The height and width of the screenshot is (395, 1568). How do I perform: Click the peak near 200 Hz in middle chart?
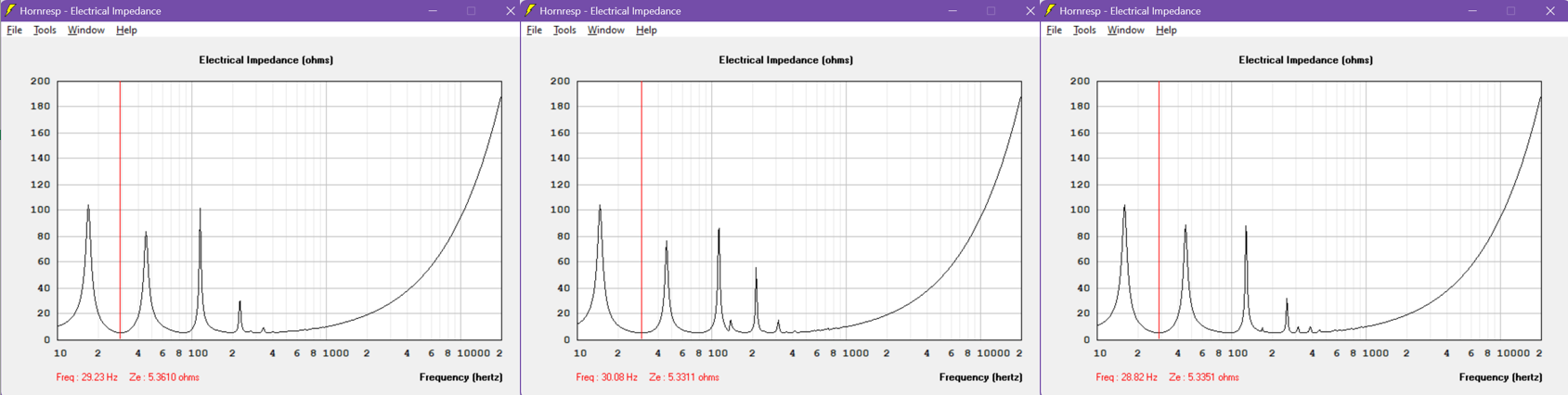point(756,270)
